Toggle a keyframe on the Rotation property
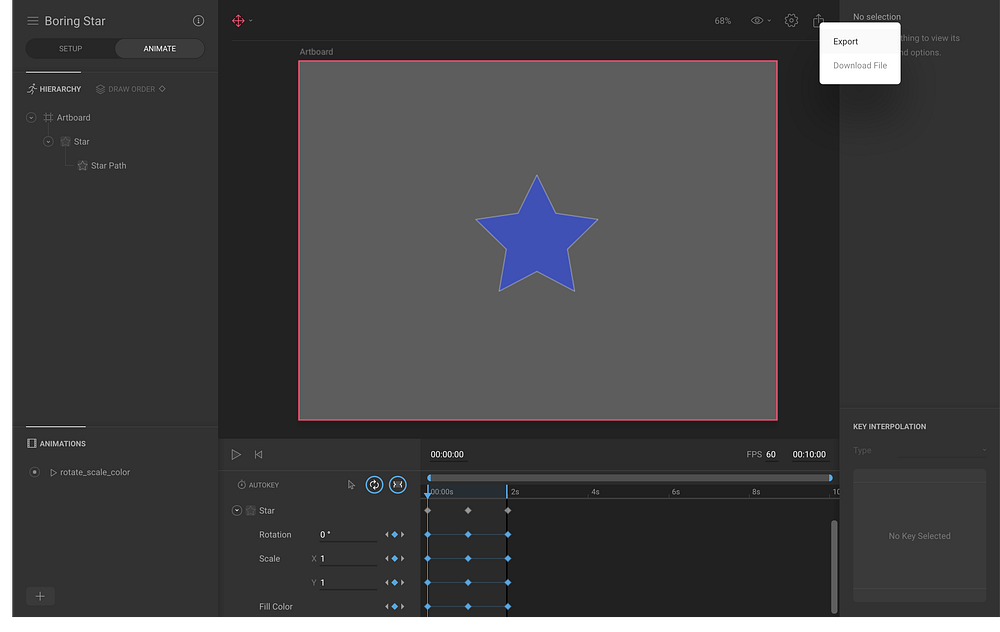The width and height of the screenshot is (1000, 632). [x=394, y=534]
